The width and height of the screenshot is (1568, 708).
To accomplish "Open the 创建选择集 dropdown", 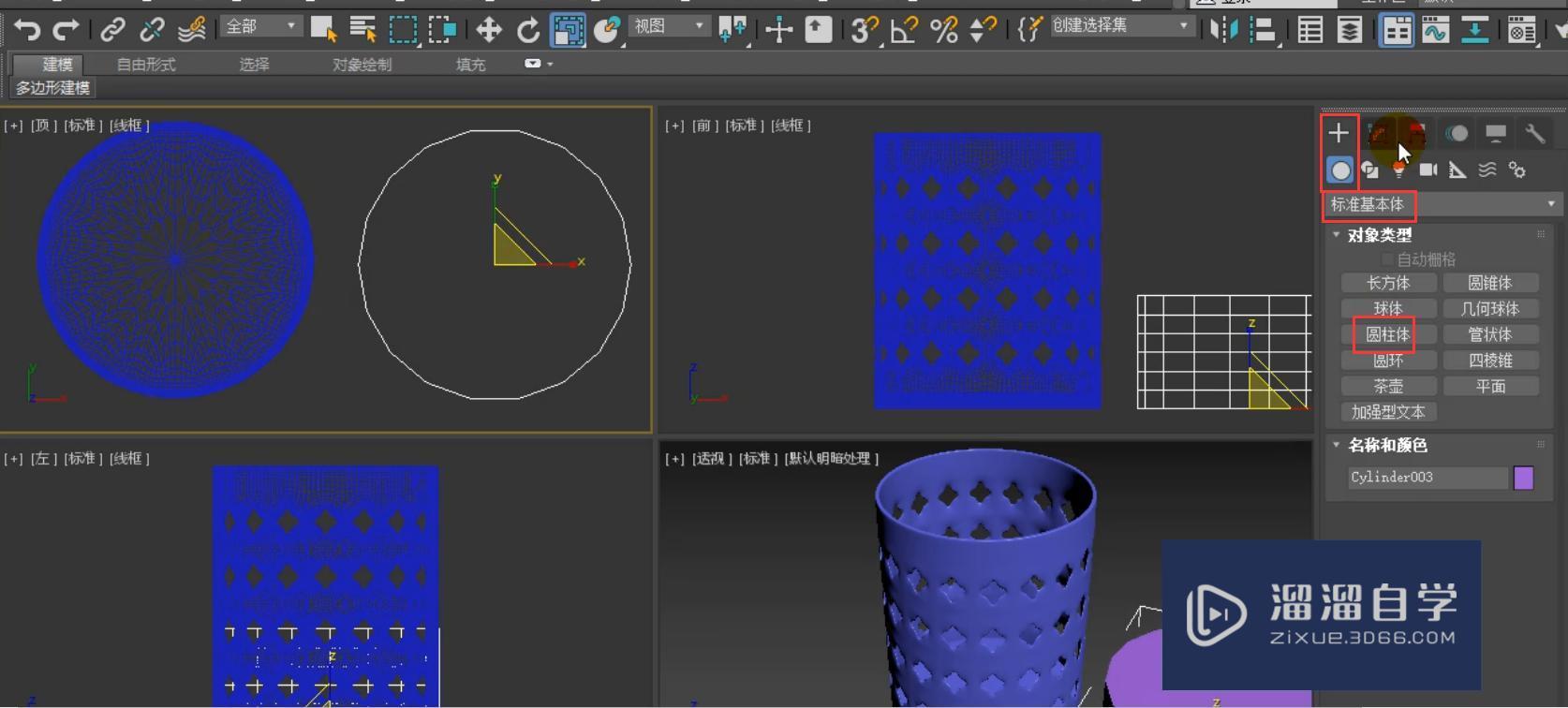I will [x=1121, y=26].
